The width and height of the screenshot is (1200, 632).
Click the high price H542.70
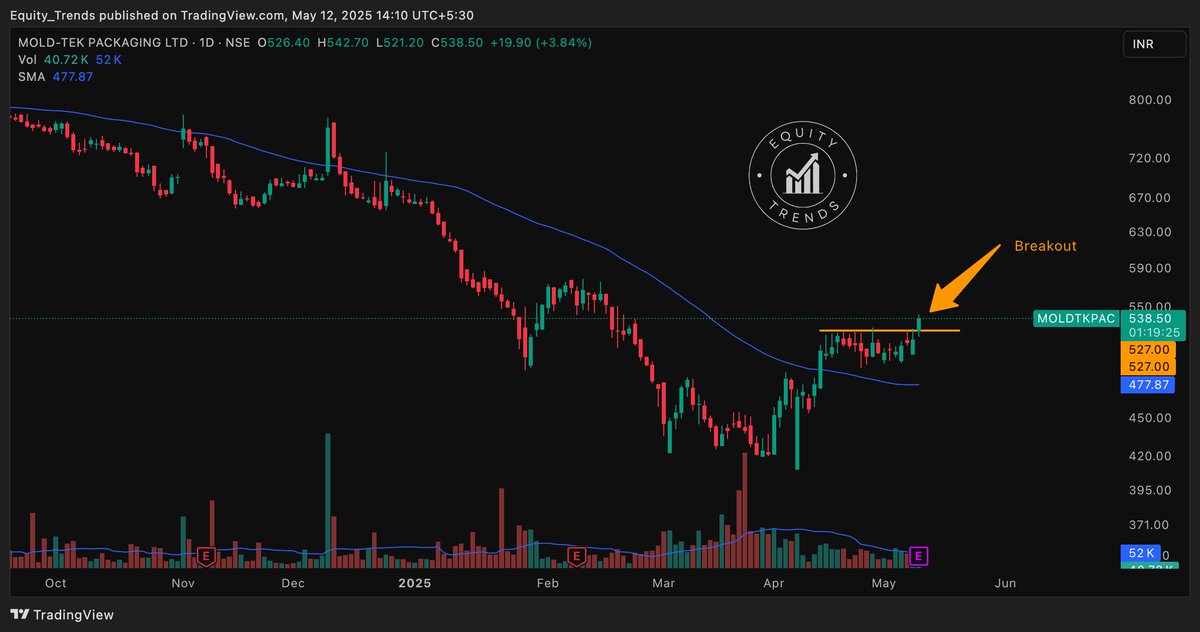point(343,43)
